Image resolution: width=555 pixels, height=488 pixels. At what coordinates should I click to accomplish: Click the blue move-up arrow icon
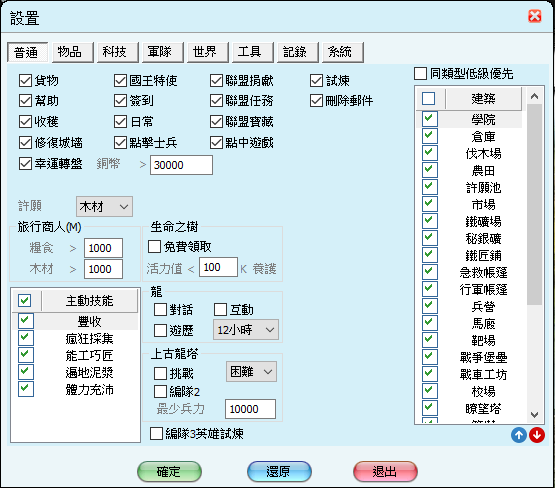tap(519, 435)
